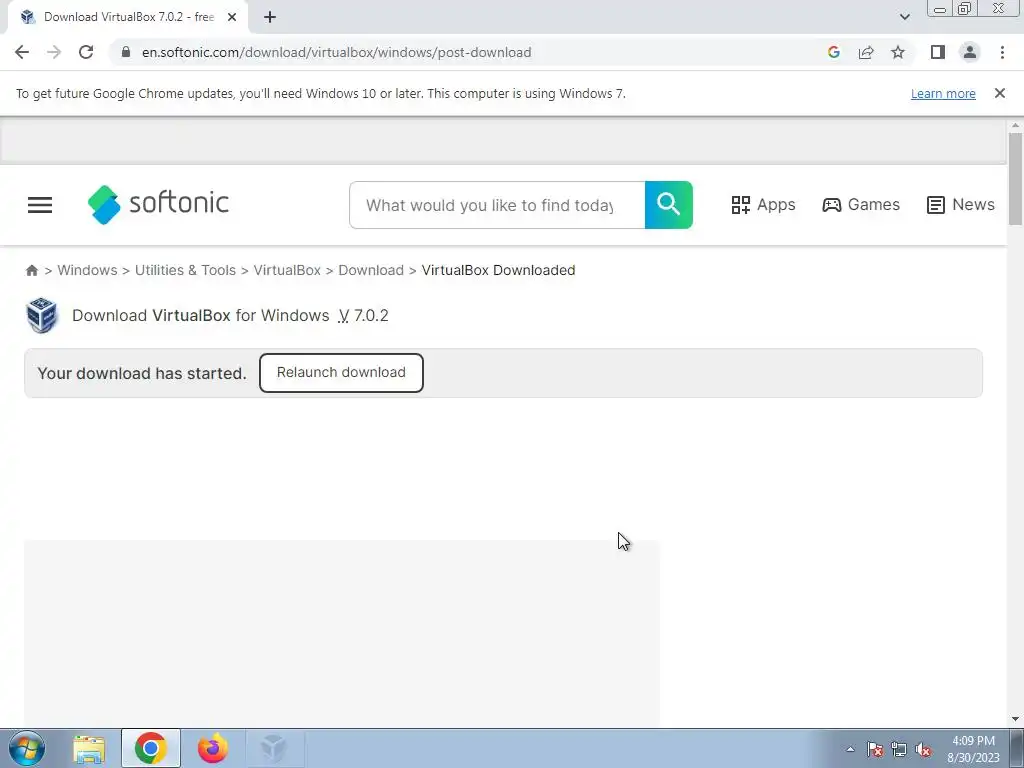Focus the Softonic search field
Image resolution: width=1024 pixels, height=768 pixels.
497,205
